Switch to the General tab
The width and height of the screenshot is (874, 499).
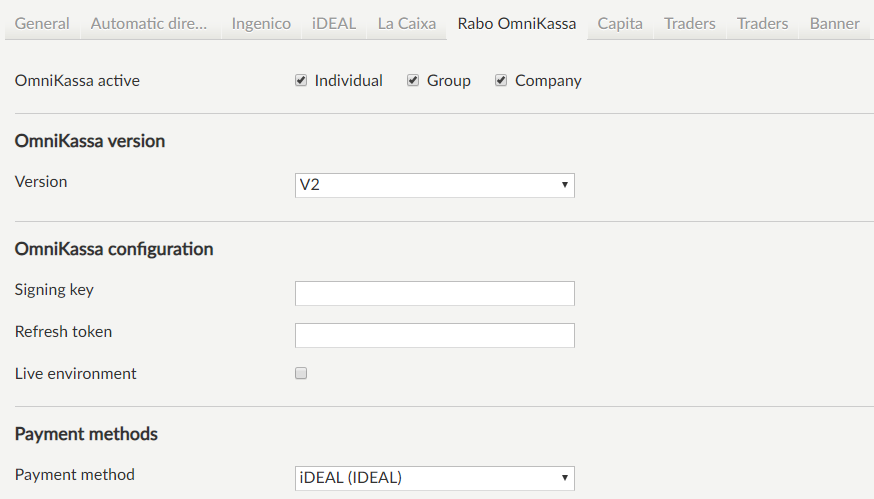tap(43, 23)
